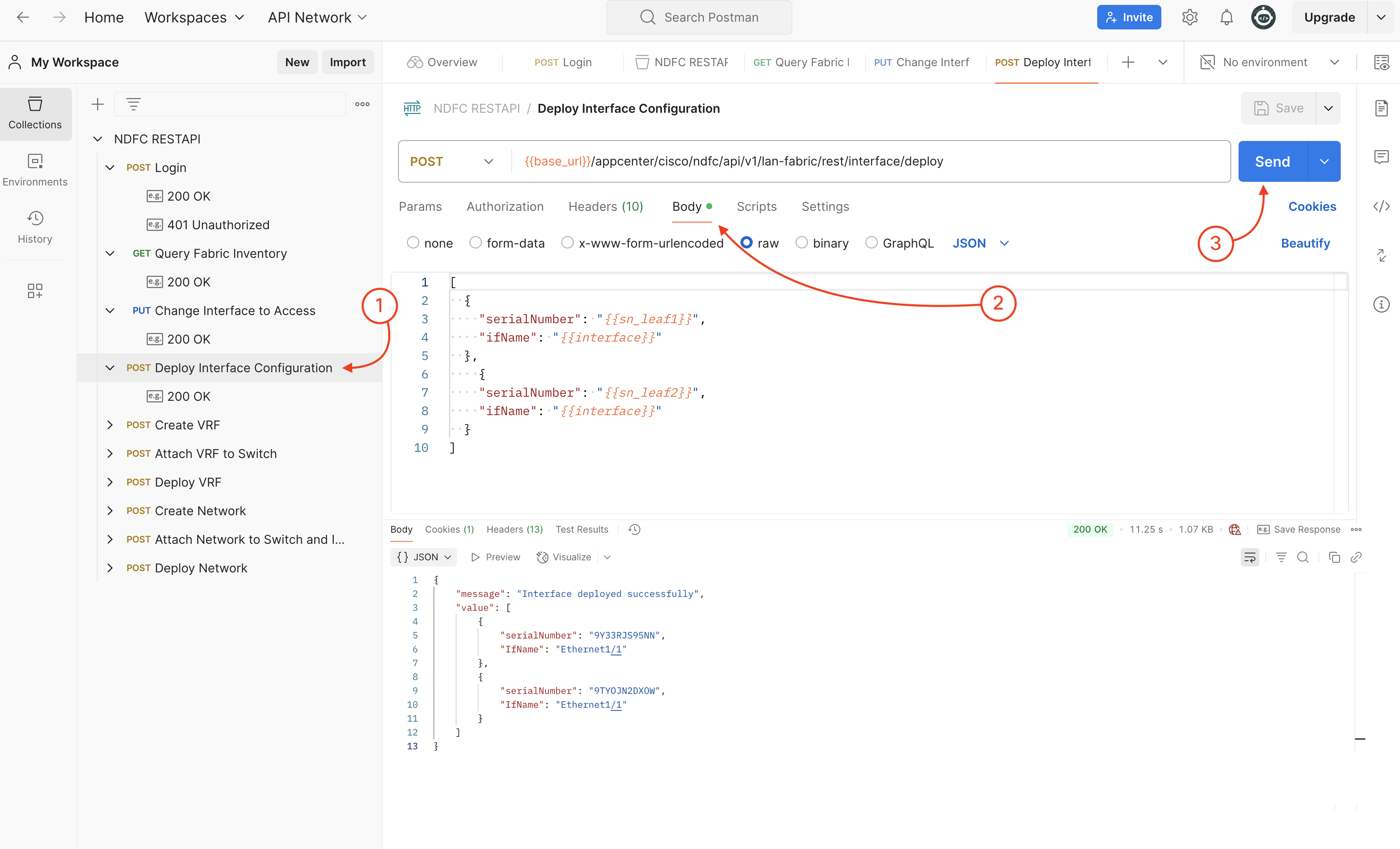This screenshot has width=1400, height=849.
Task: Click the response link icon
Action: (x=1356, y=557)
